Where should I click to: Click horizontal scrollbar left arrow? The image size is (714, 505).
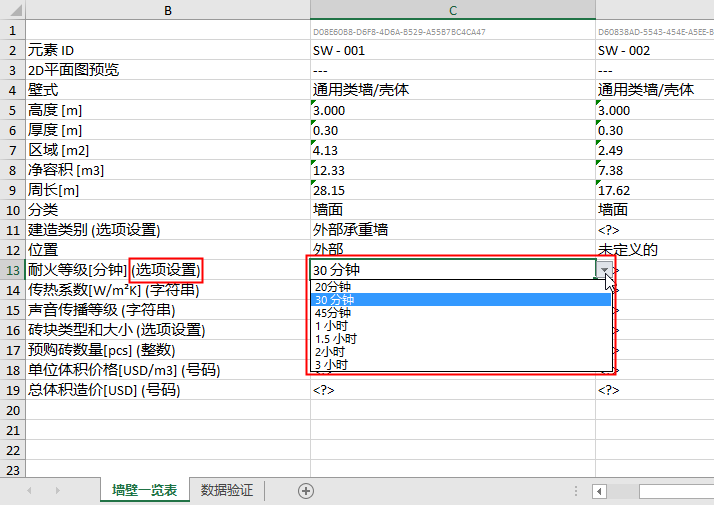coord(599,491)
